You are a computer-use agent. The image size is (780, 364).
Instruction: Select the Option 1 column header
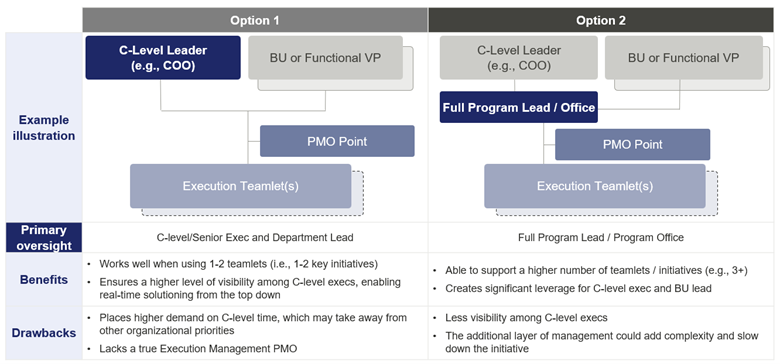pyautogui.click(x=255, y=20)
